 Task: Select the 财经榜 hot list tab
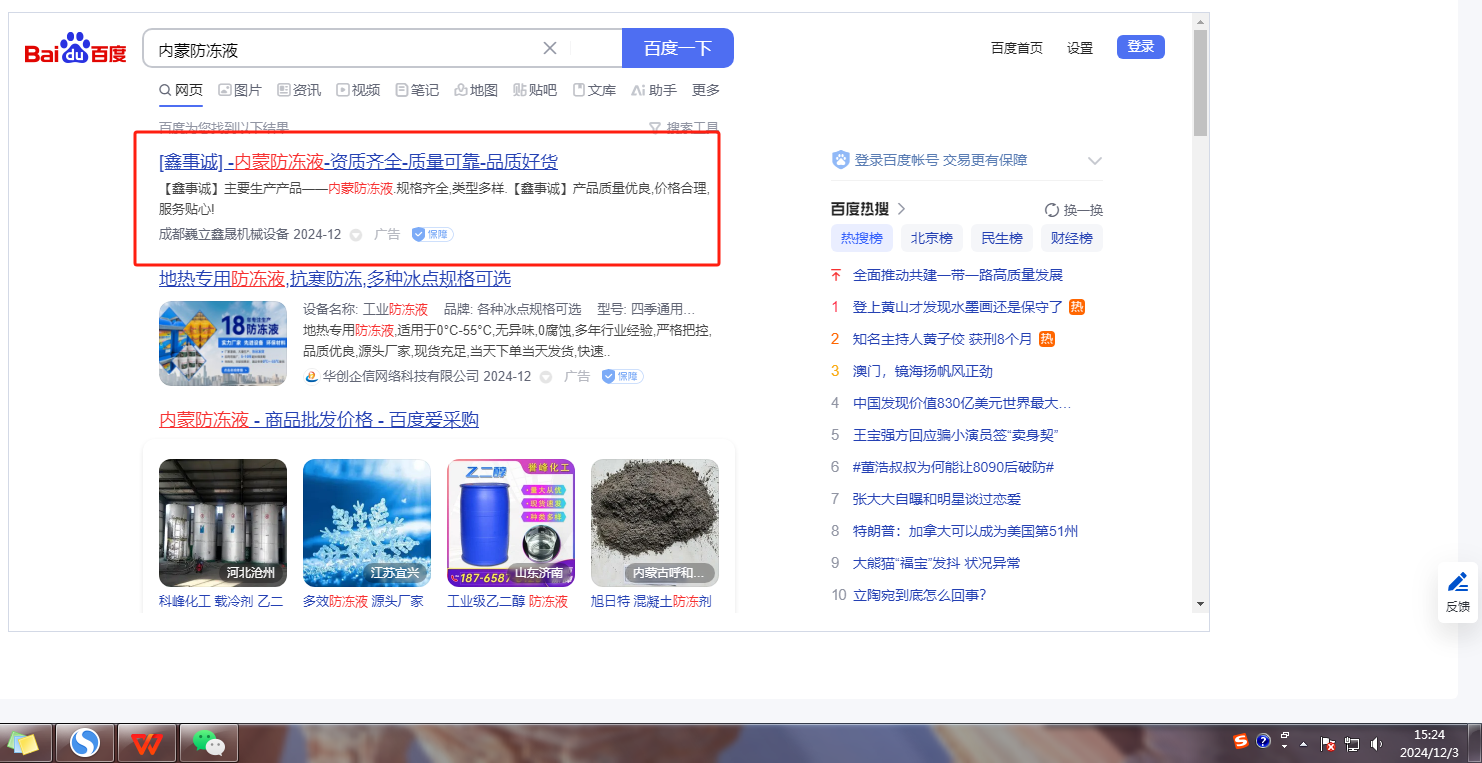click(x=1072, y=238)
